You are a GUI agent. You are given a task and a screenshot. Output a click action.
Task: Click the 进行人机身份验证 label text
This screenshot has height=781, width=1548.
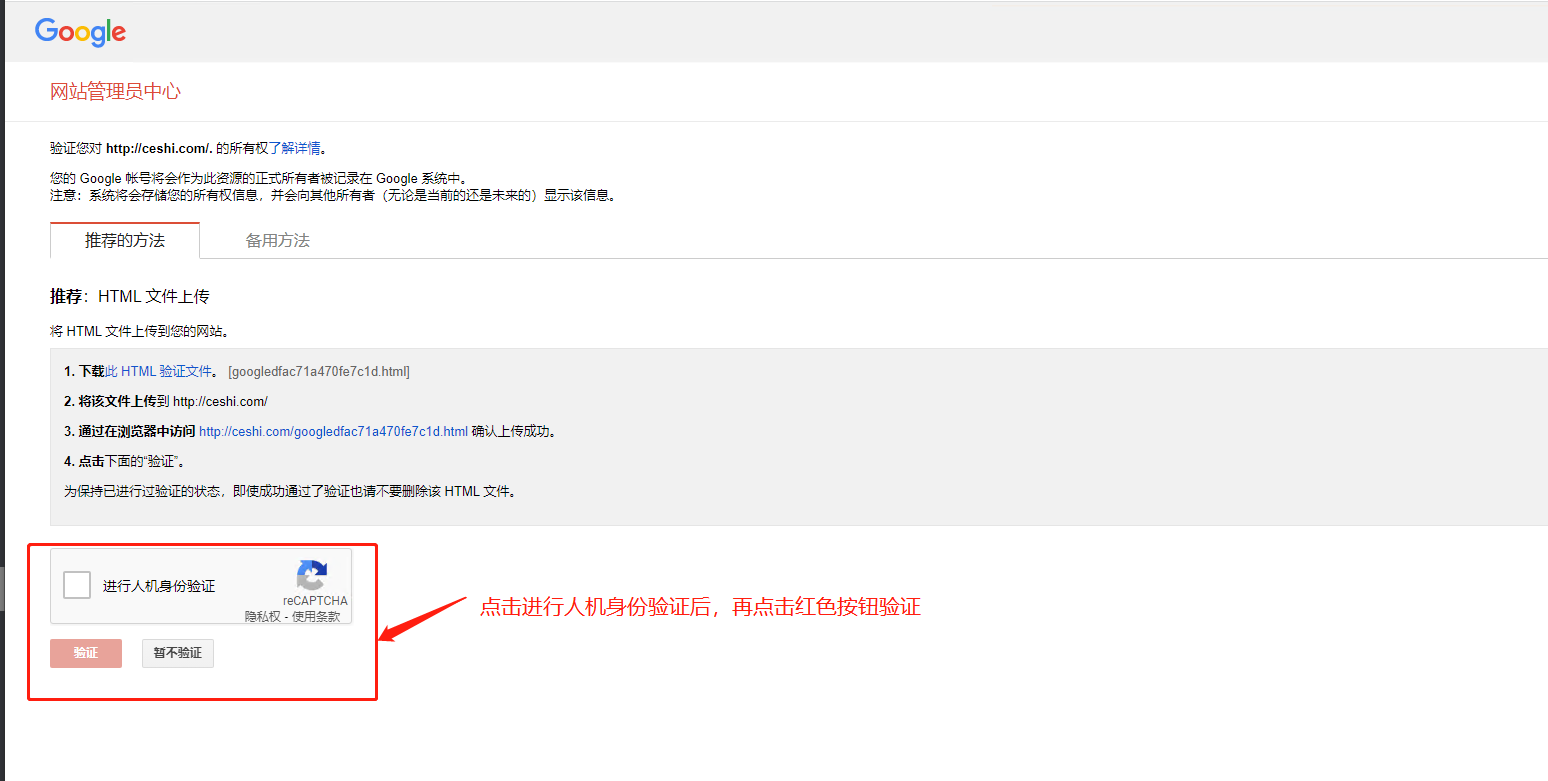click(x=159, y=586)
